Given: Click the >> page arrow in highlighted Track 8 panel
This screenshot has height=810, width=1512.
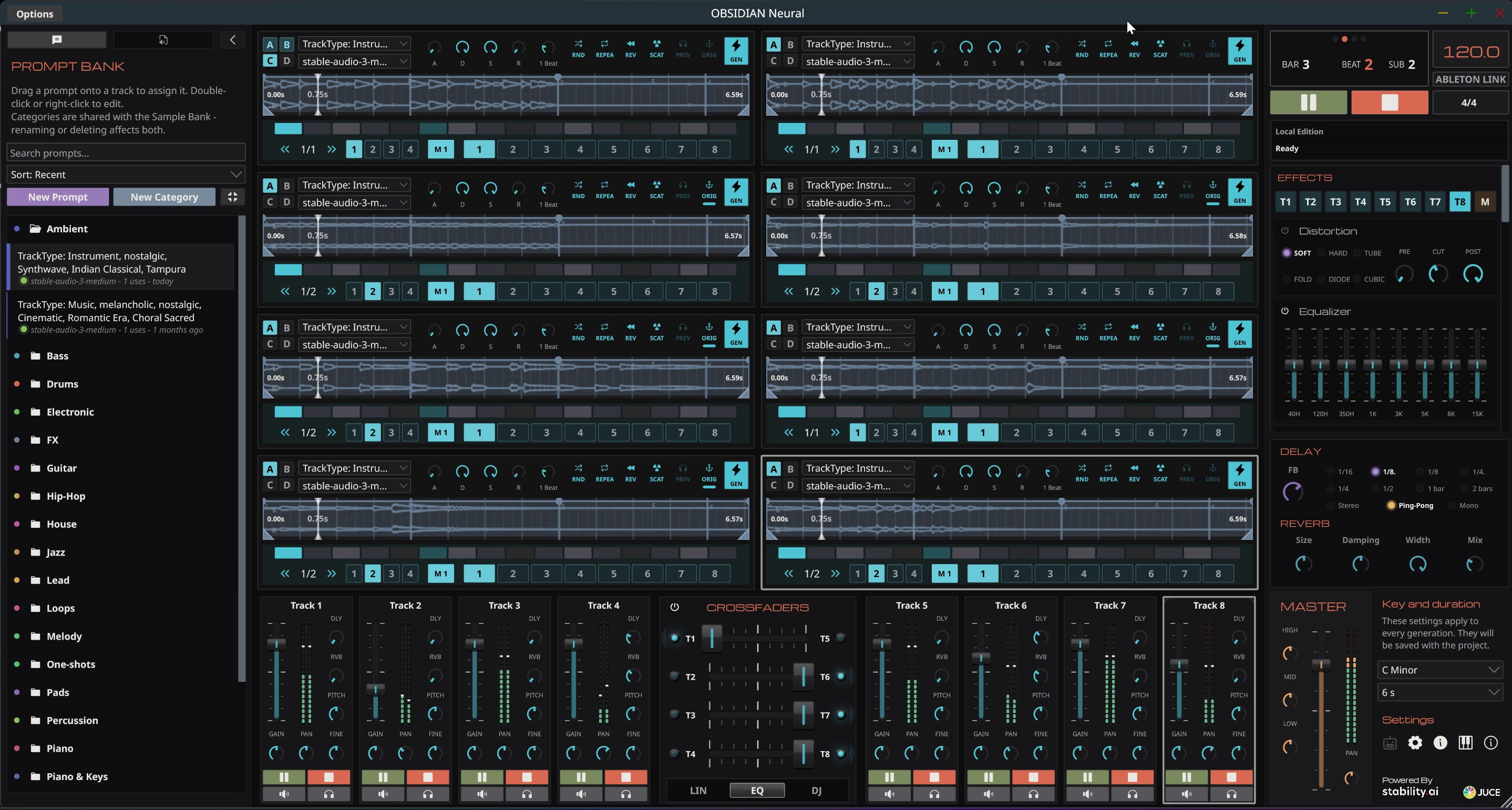Looking at the screenshot, I should coord(835,574).
